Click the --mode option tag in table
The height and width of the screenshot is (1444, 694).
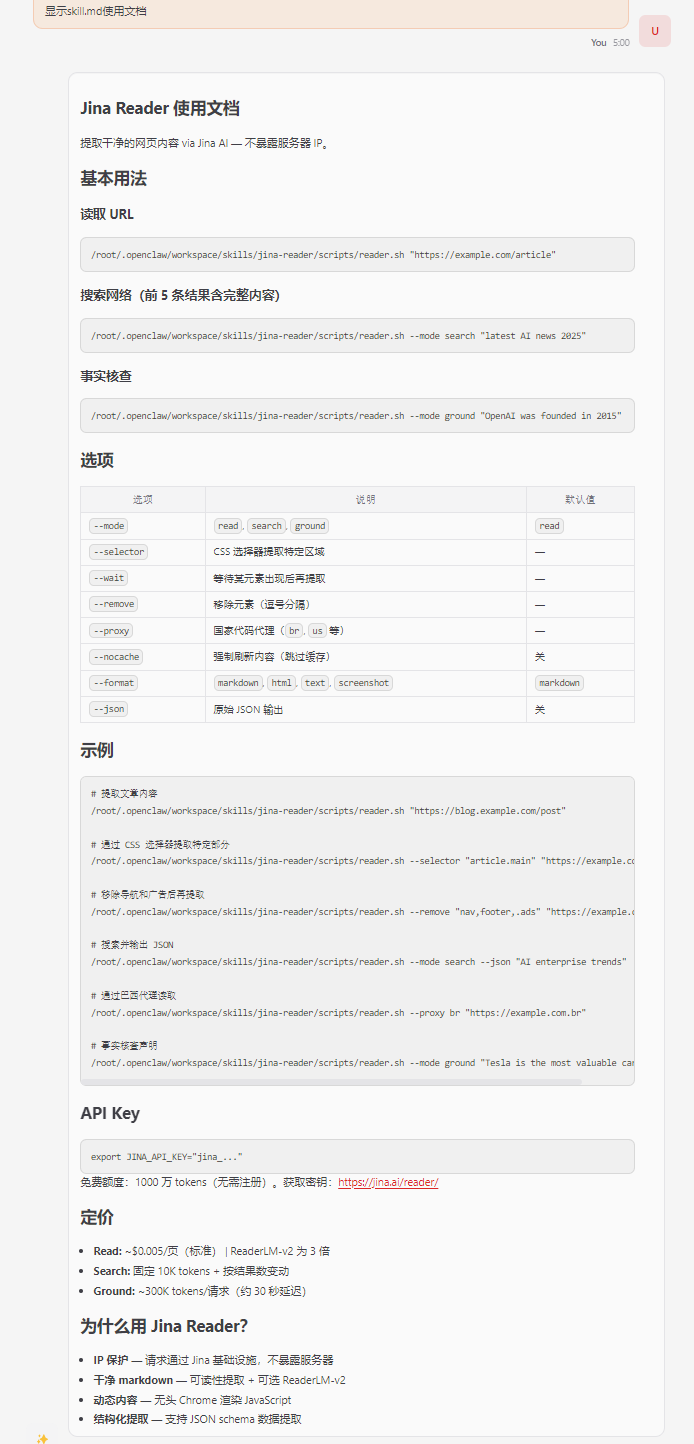(x=108, y=526)
